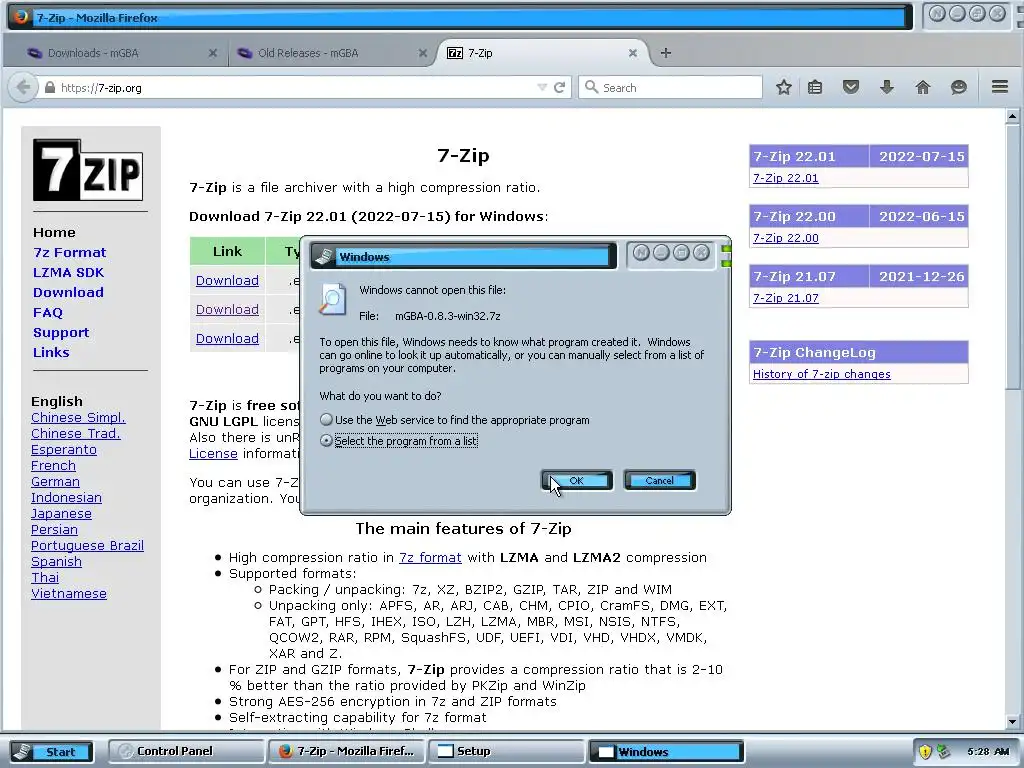1024x768 pixels.
Task: Open a new tab with plus button
Action: coord(665,53)
